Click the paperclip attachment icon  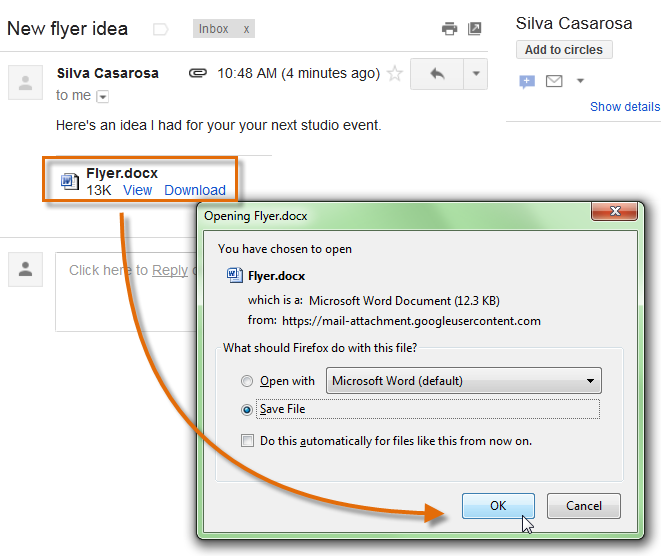pyautogui.click(x=198, y=73)
